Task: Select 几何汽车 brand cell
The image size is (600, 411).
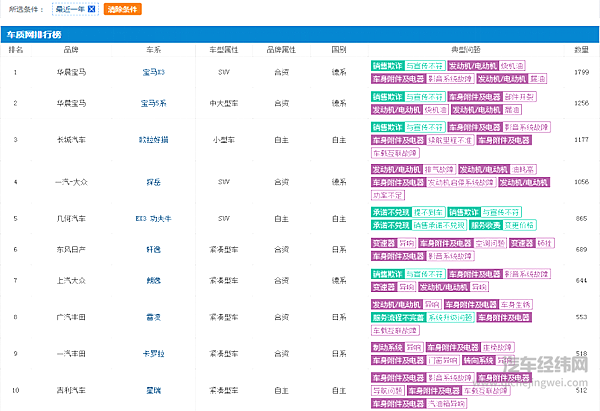Action: click(x=71, y=219)
